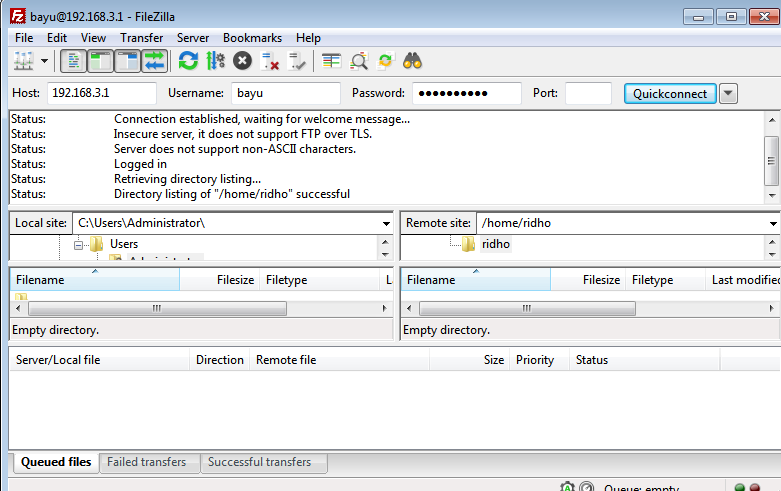Select the Users folder in local tree
The image size is (781, 491).
click(x=124, y=244)
